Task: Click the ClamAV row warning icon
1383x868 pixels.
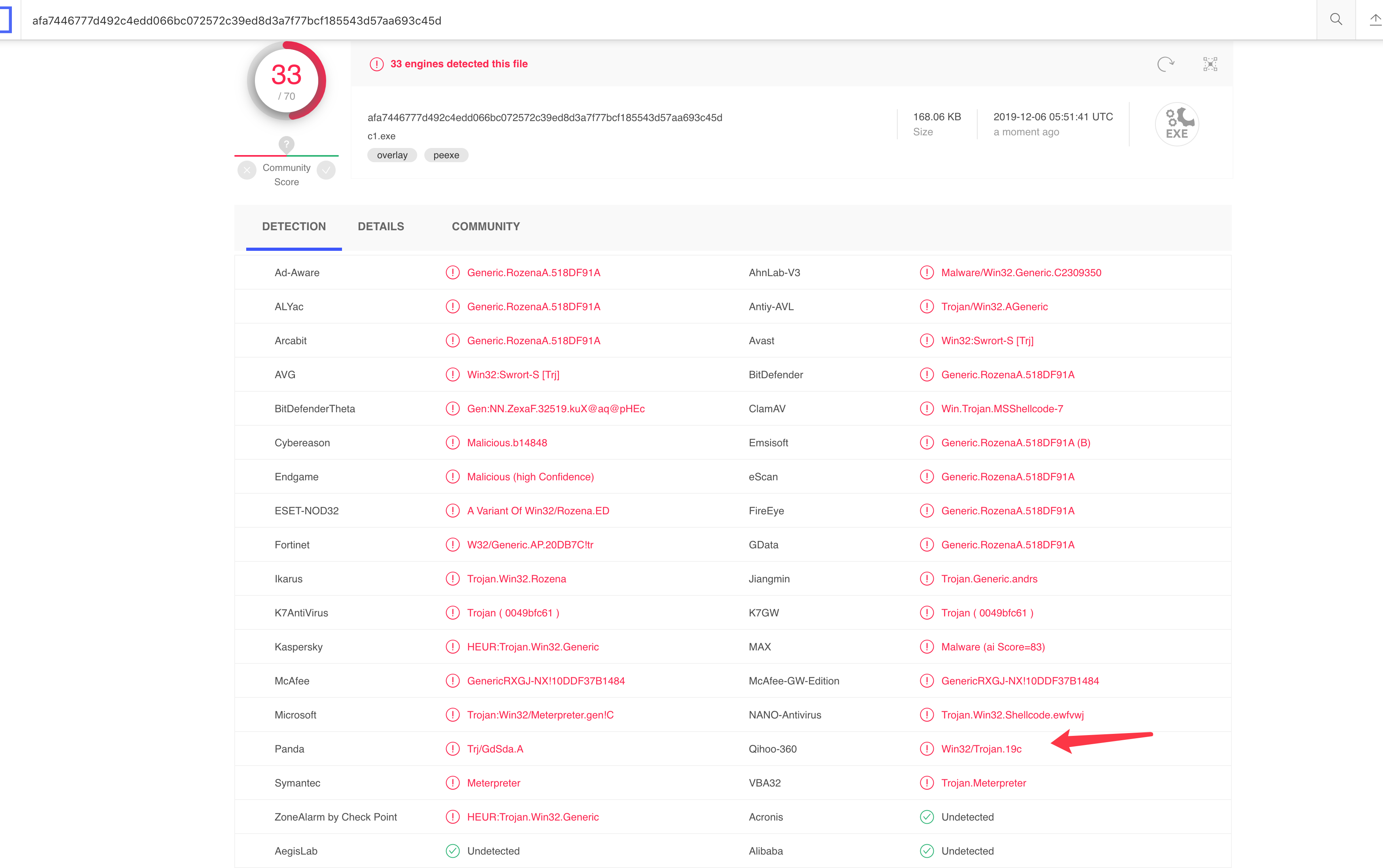Action: pos(927,409)
